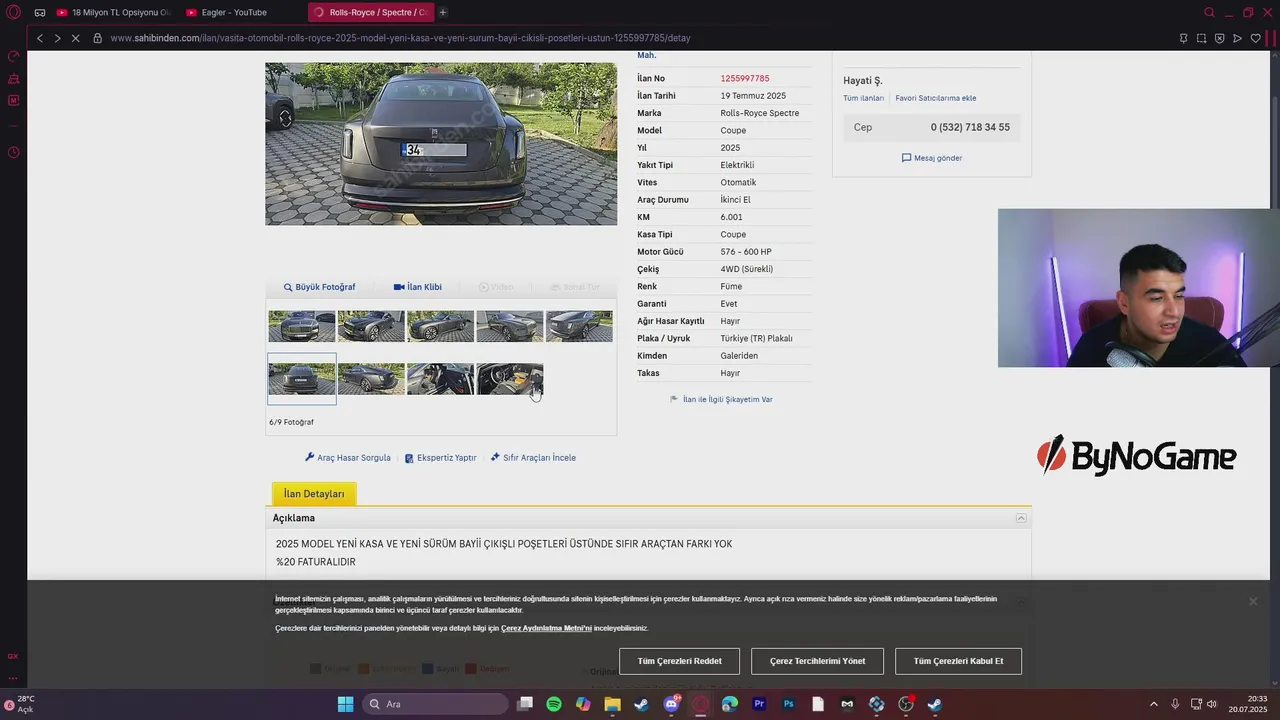Go back with the browser back arrow
Image resolution: width=1280 pixels, height=720 pixels.
[x=39, y=38]
